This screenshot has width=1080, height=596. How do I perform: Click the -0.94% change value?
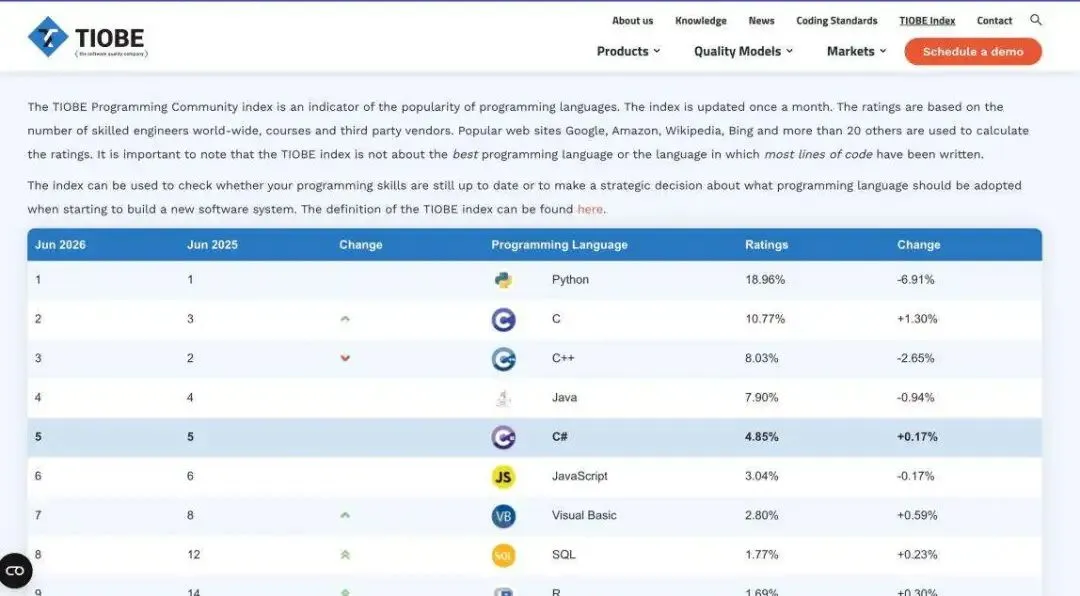tap(915, 398)
